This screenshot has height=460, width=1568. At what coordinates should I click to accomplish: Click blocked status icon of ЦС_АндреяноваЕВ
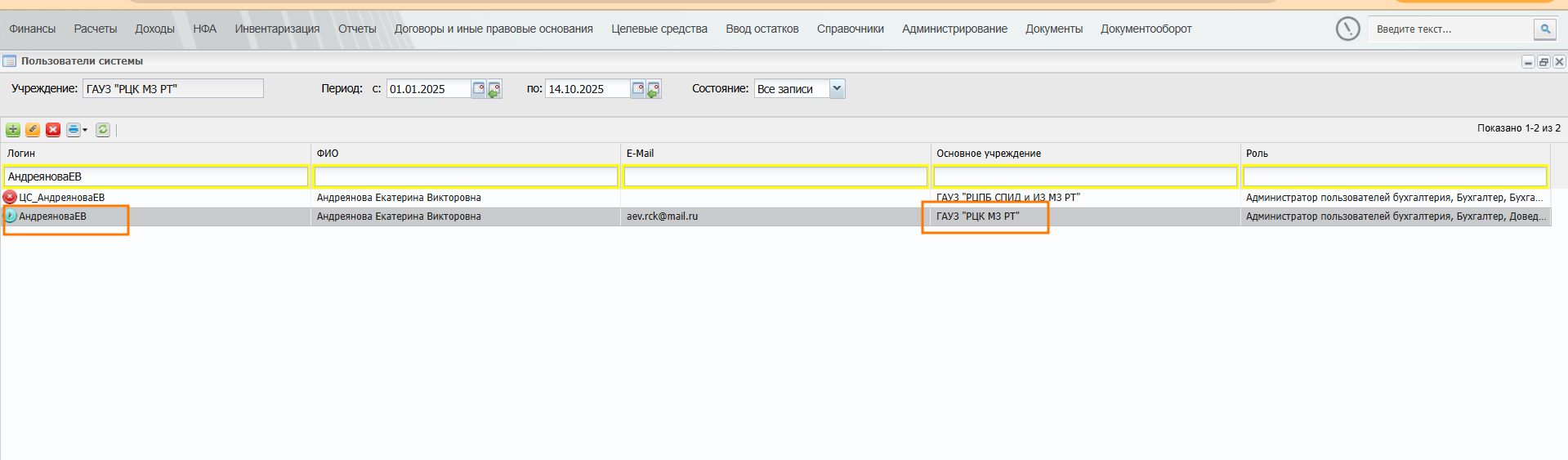[10, 197]
